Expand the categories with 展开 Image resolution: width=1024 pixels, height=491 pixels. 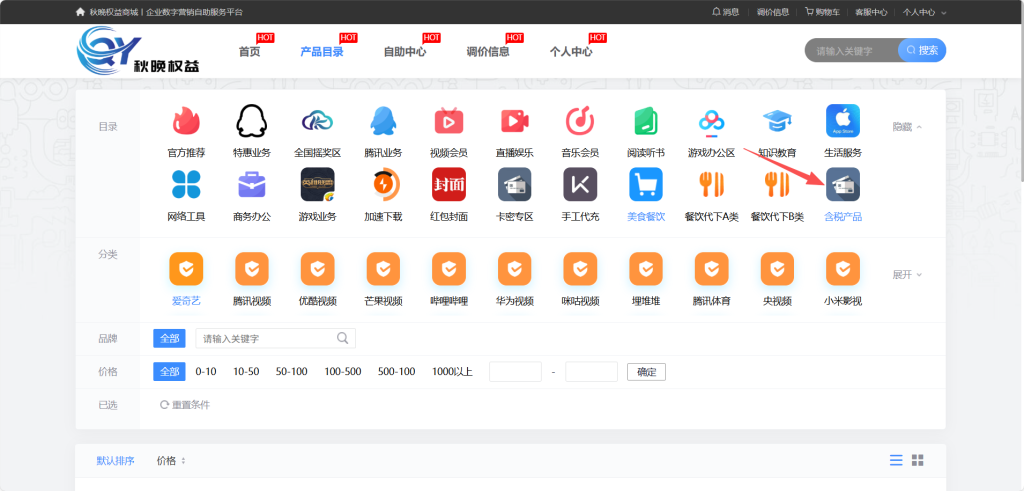tap(906, 274)
